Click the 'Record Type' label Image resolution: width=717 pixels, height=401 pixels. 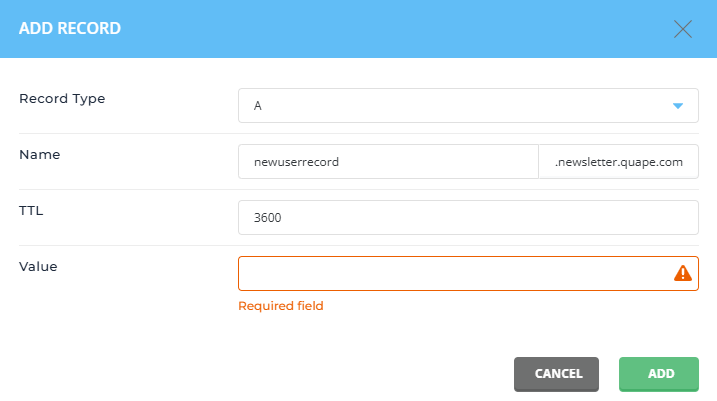[62, 99]
